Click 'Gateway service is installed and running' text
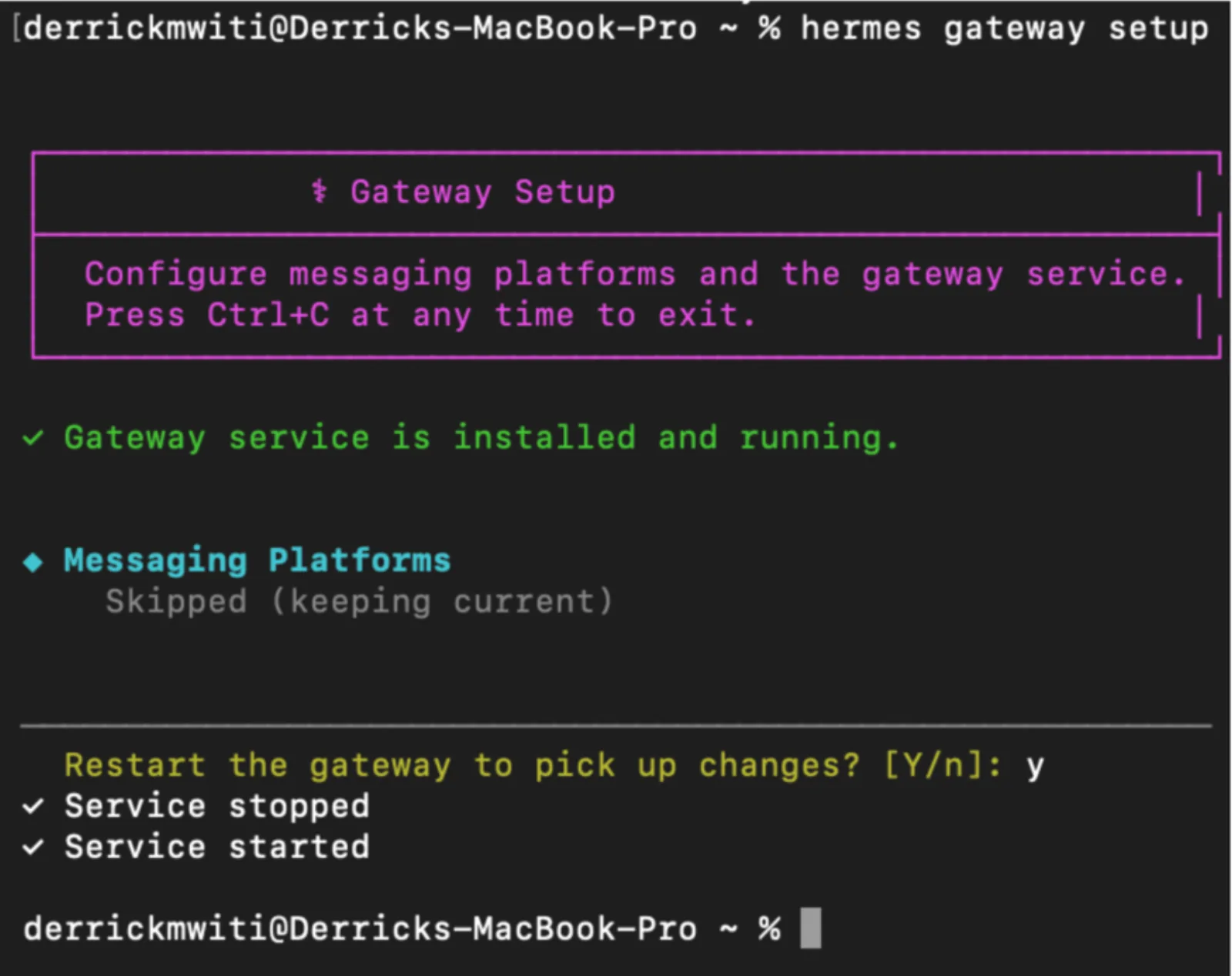 tap(481, 438)
